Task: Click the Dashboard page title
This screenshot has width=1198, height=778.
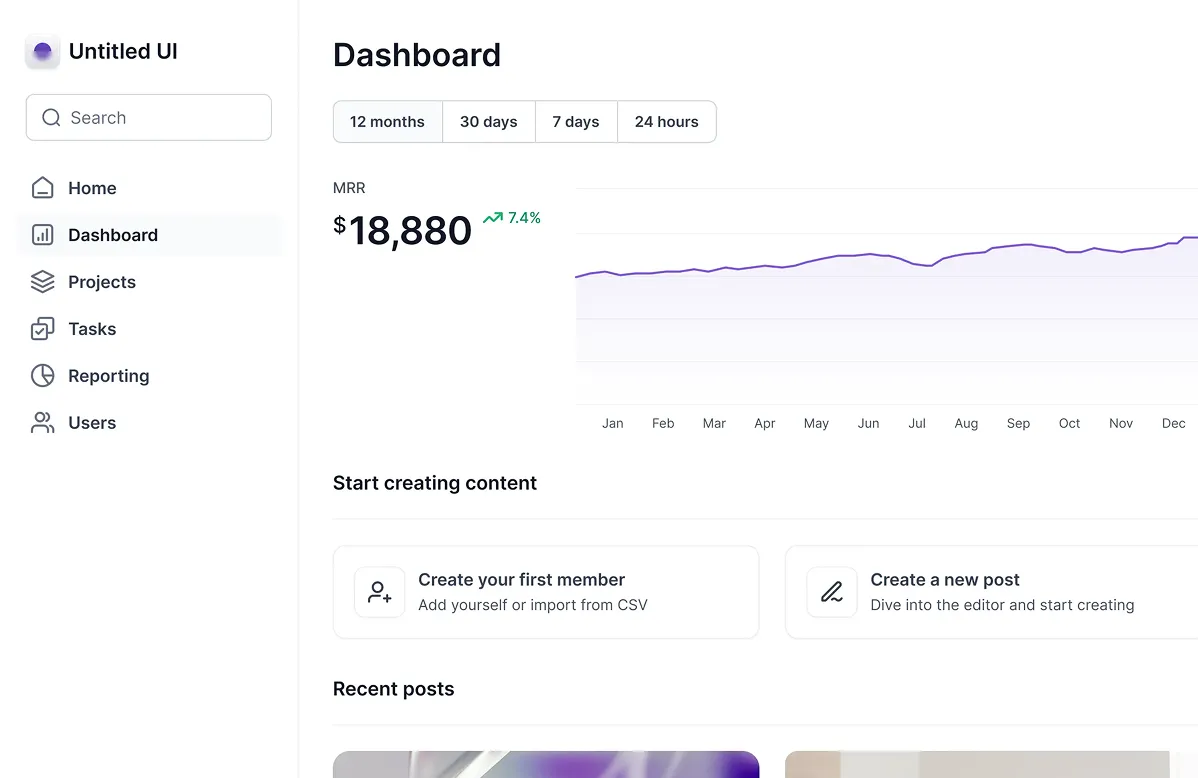Action: pos(417,55)
